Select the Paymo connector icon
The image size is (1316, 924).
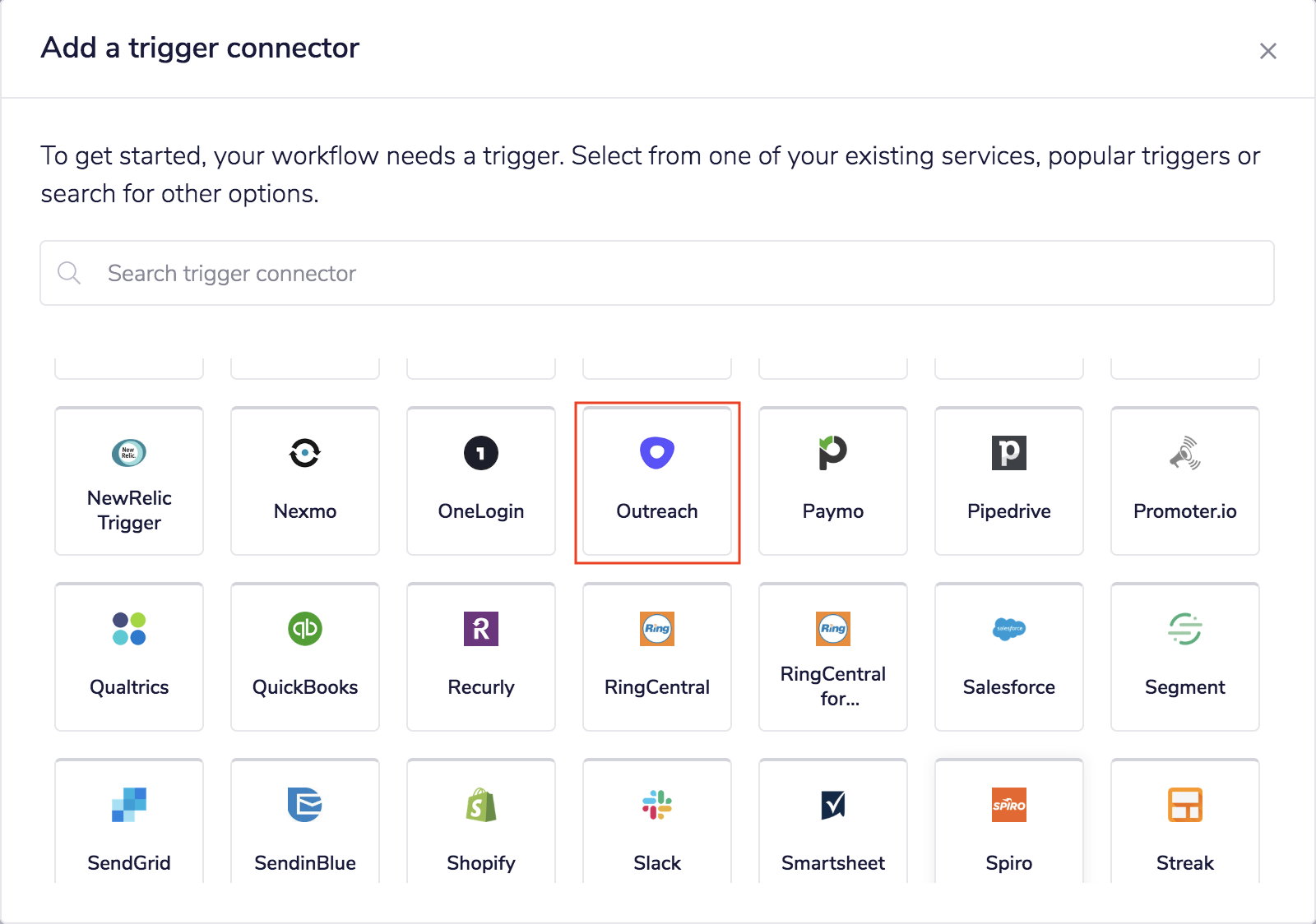(832, 453)
